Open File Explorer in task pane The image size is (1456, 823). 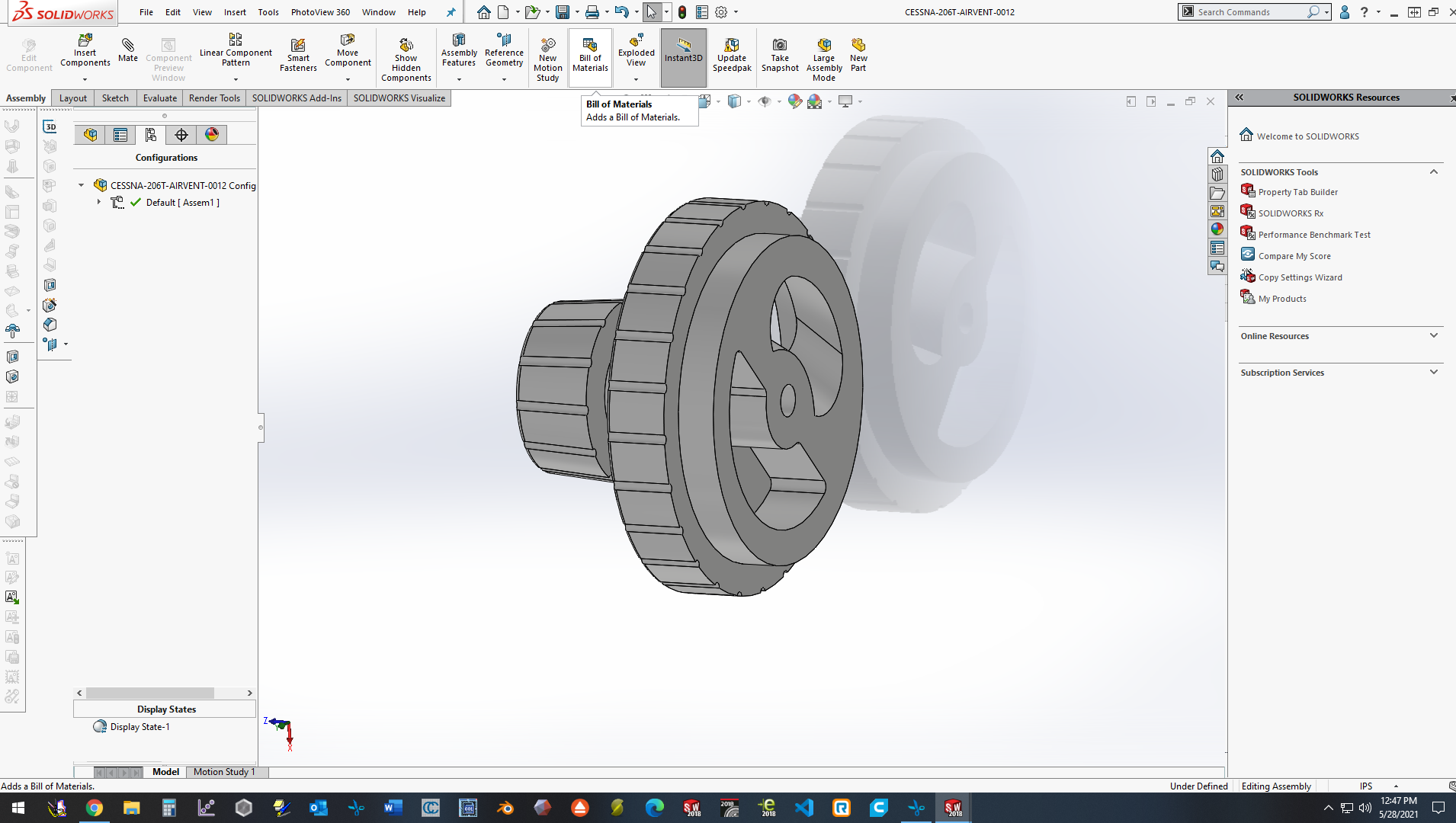tap(1217, 193)
